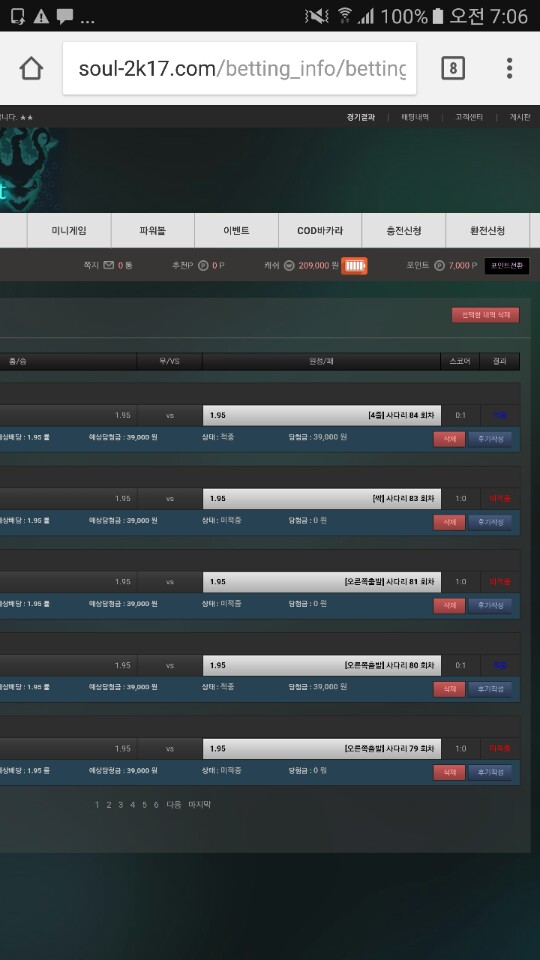Viewport: 540px width, 960px height.
Task: Tap the browser home icon
Action: [31, 69]
